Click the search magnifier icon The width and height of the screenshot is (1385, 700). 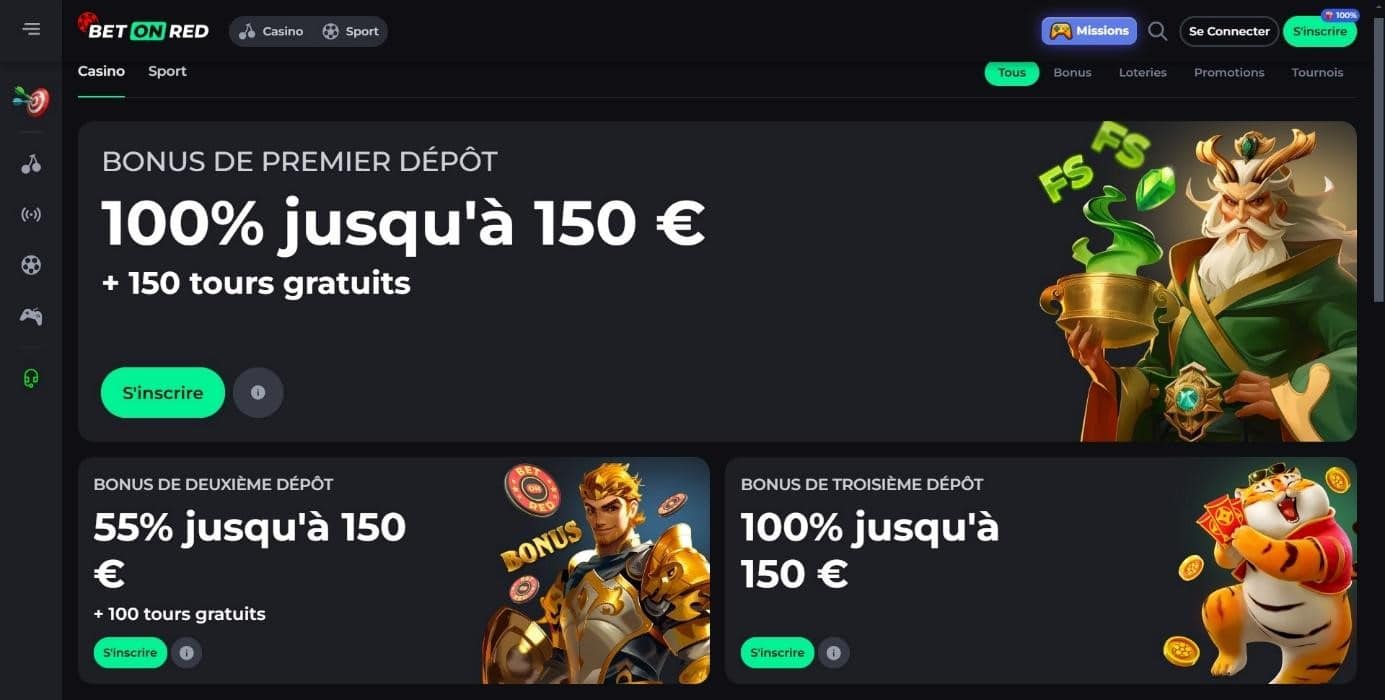[x=1157, y=31]
